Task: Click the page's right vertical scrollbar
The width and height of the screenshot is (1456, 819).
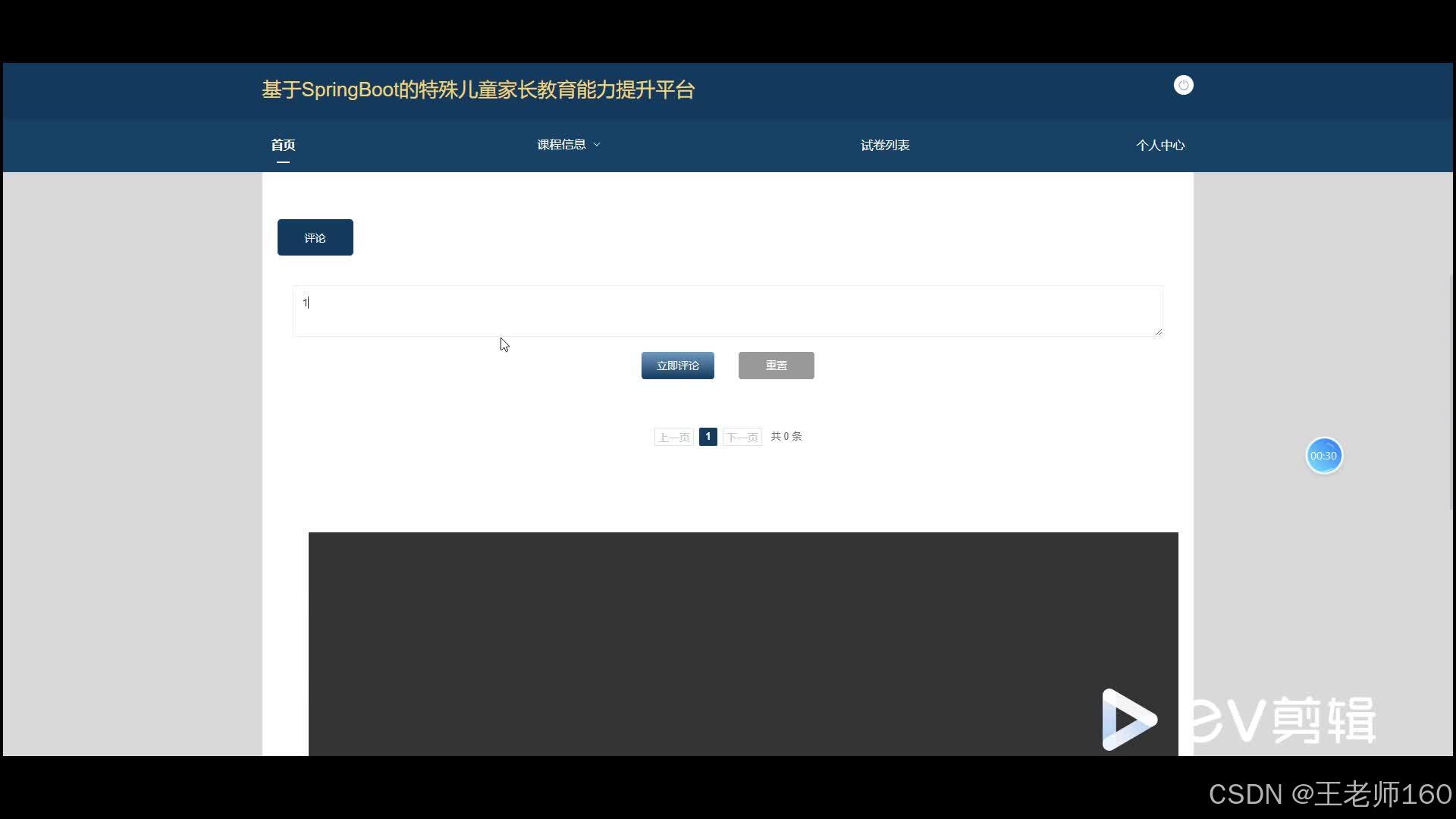Action: 1451,394
